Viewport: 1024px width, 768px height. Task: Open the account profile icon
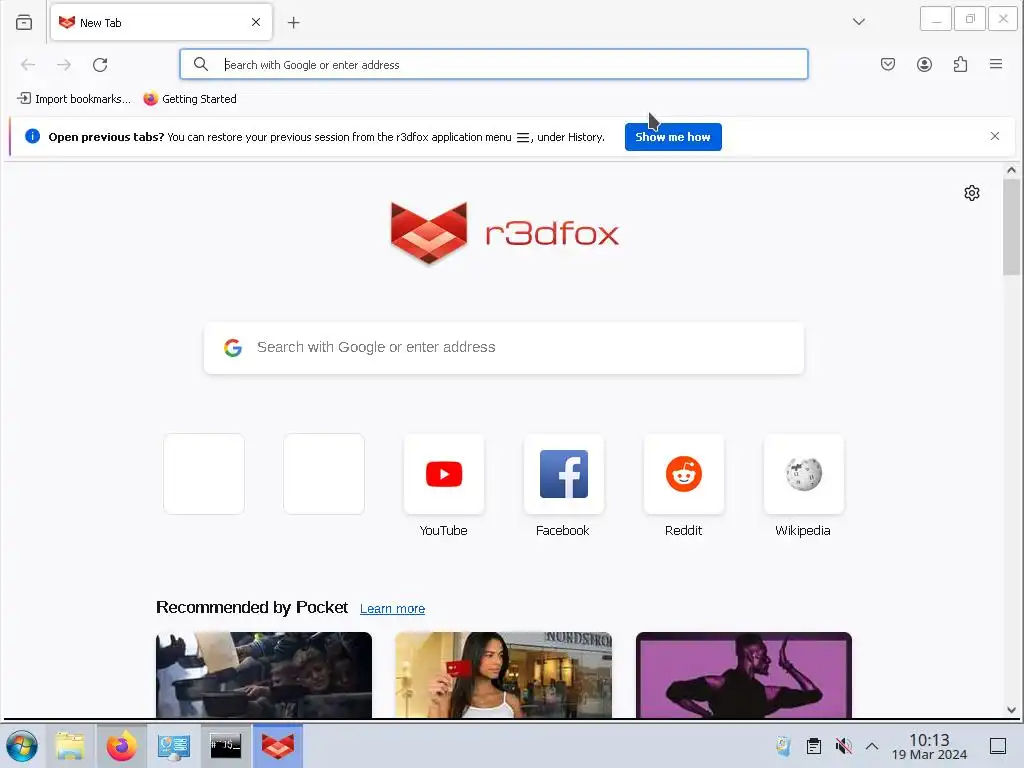pos(924,64)
